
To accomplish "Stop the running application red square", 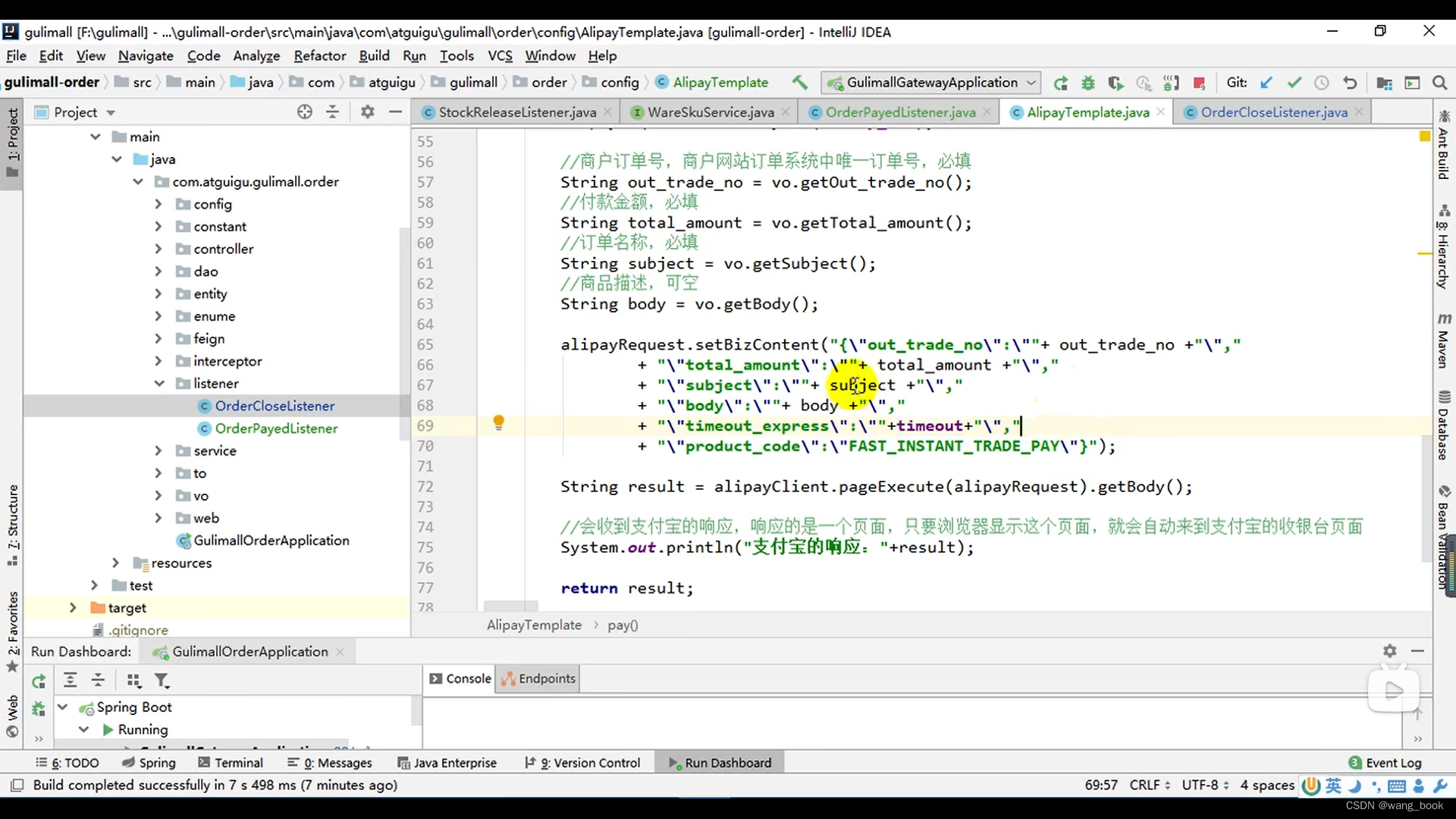I will 1199,83.
